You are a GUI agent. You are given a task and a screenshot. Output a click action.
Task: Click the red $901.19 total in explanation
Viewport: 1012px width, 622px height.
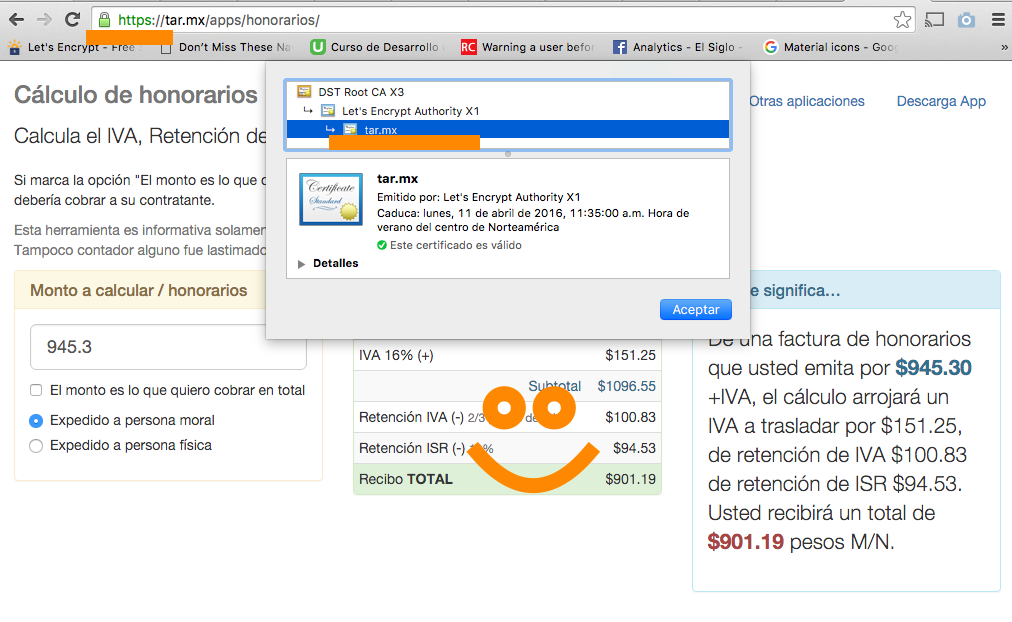tap(745, 542)
